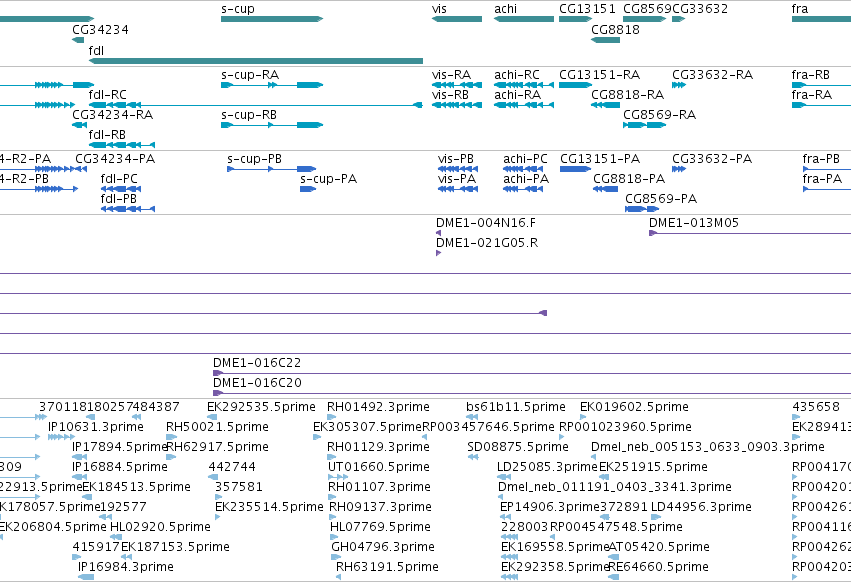
Task: Click the CG8569-PA protein glyph
Action: 642,209
